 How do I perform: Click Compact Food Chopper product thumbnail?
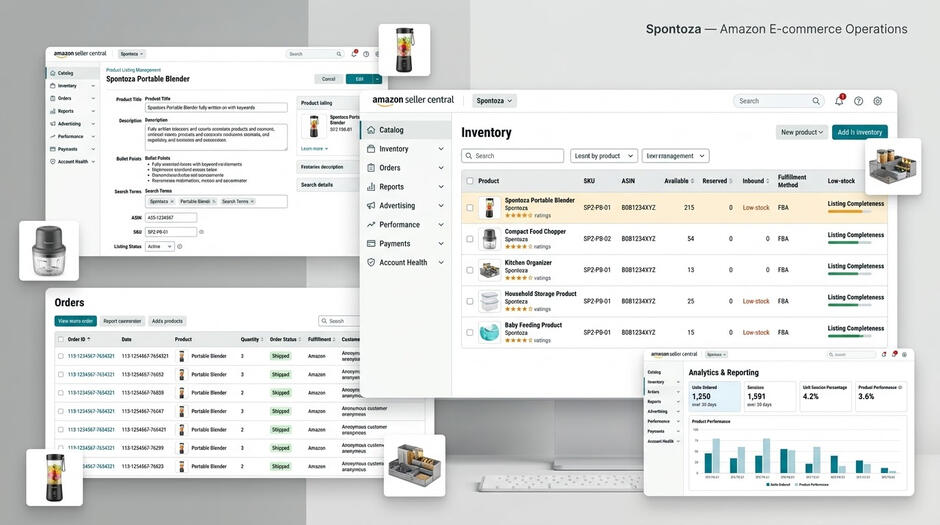click(x=490, y=239)
